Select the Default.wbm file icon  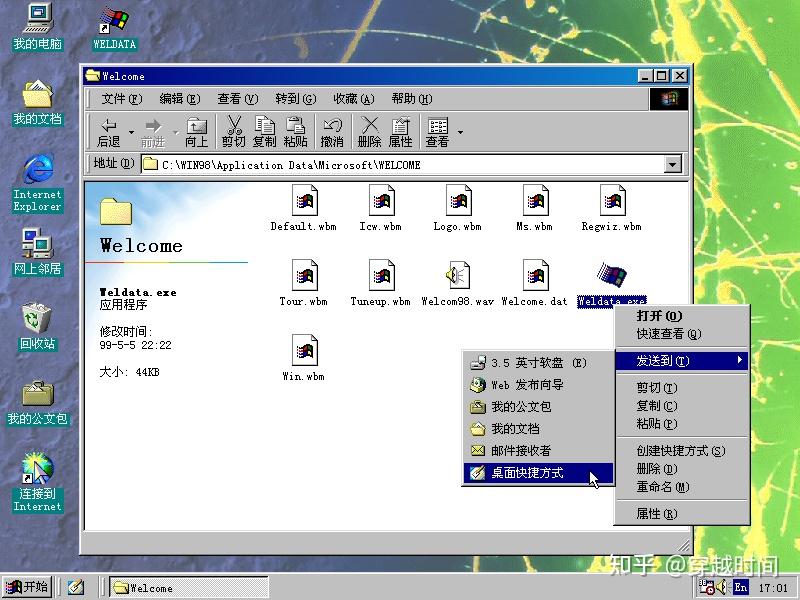tap(305, 201)
